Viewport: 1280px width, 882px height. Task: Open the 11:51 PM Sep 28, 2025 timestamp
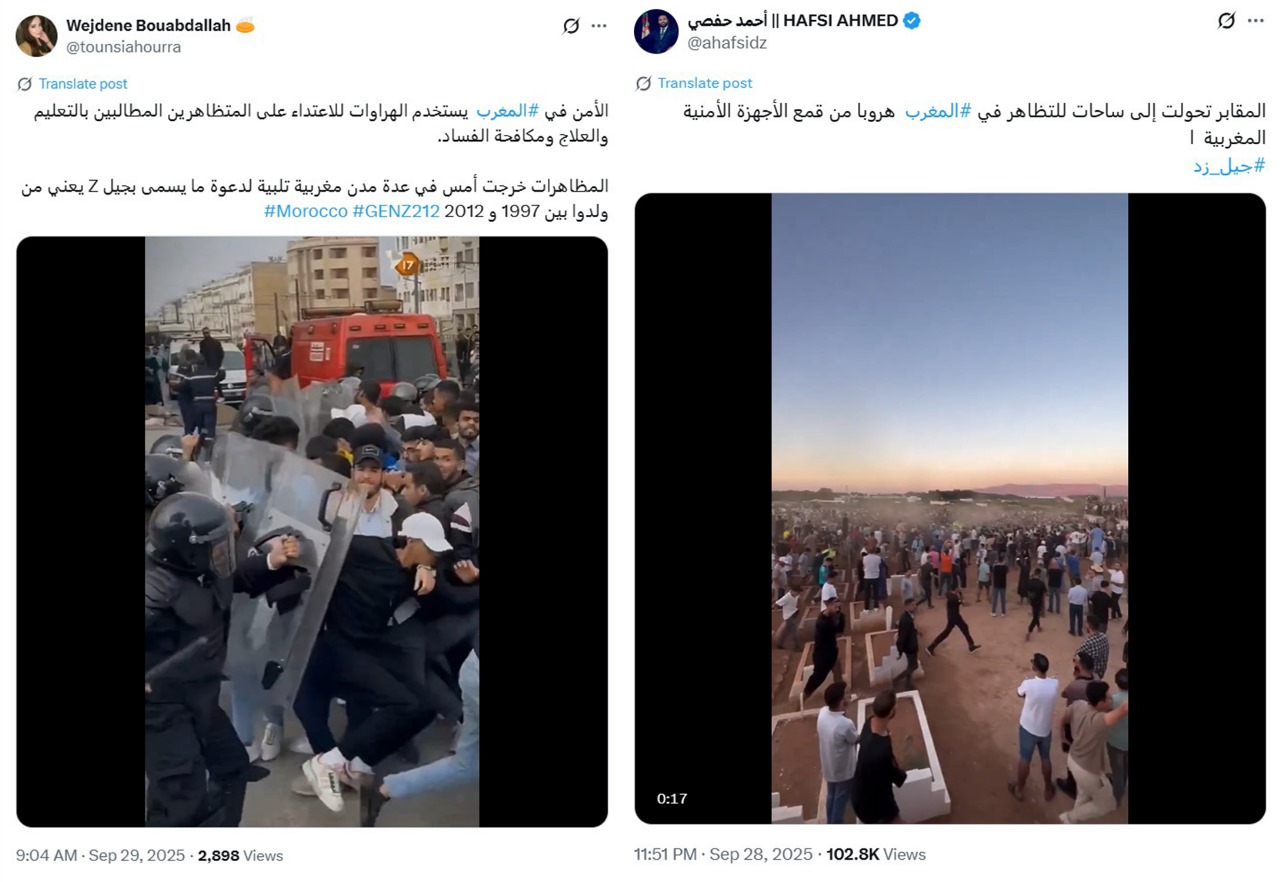(723, 855)
